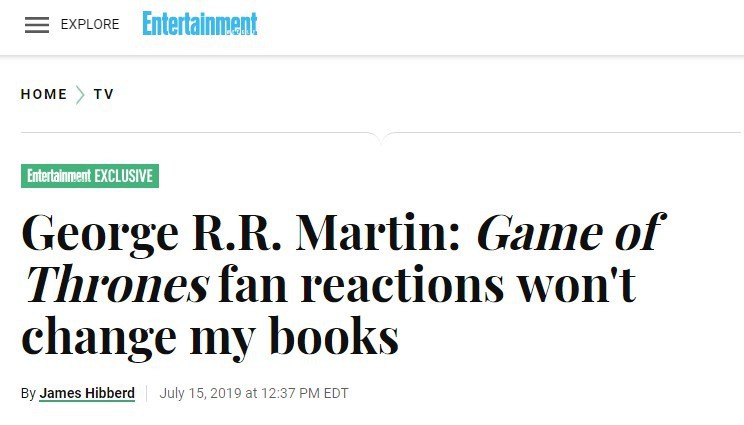The width and height of the screenshot is (744, 425).
Task: Click George R.R. Martin in the headline
Action: coord(242,233)
